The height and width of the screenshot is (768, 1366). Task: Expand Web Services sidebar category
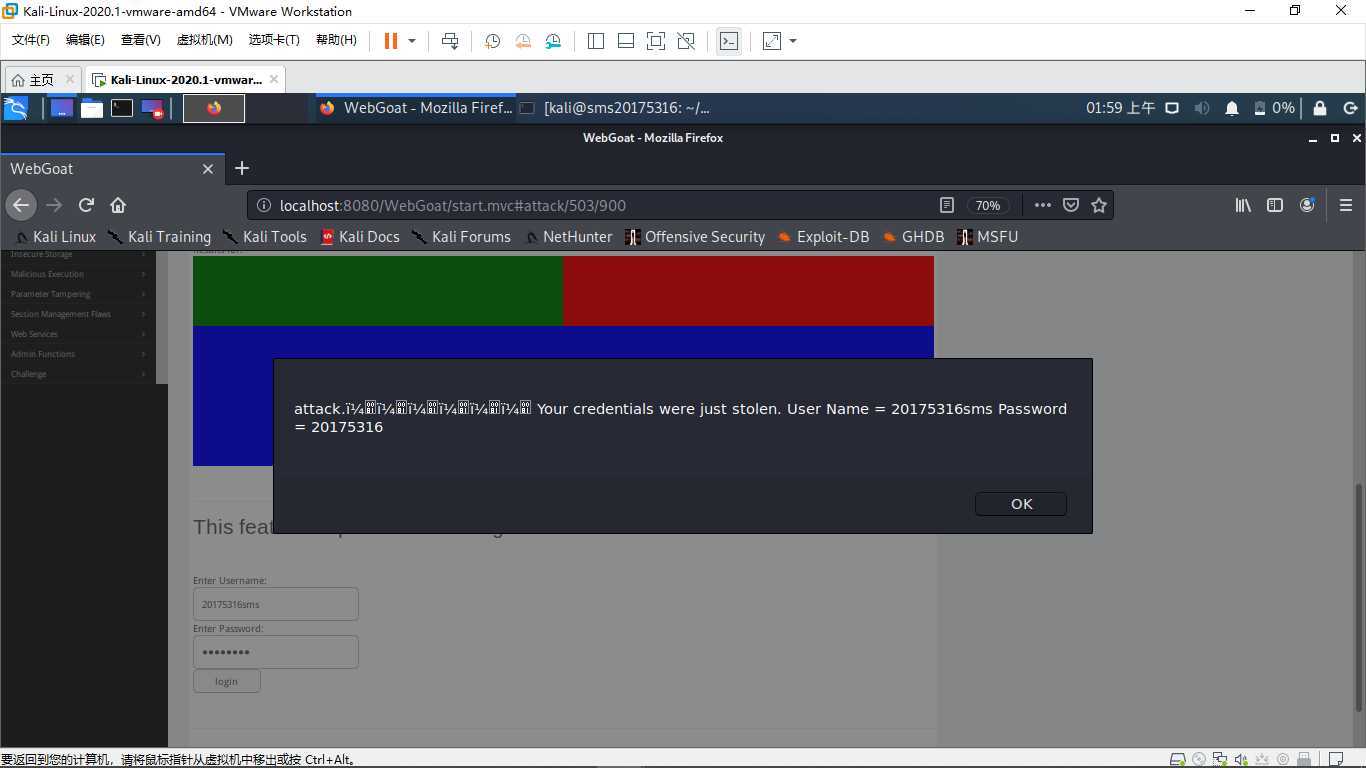point(78,334)
